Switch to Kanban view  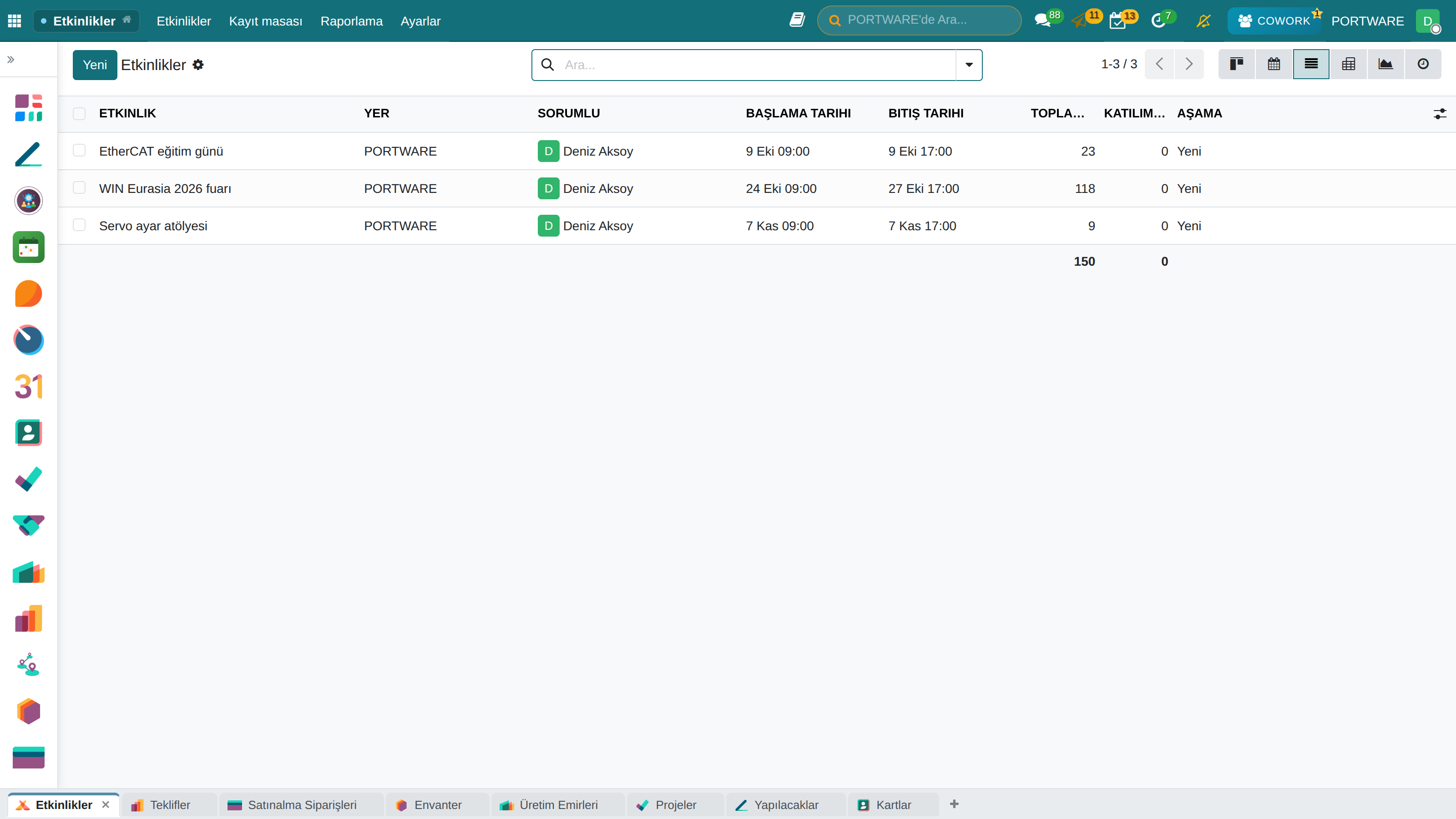point(1236,64)
